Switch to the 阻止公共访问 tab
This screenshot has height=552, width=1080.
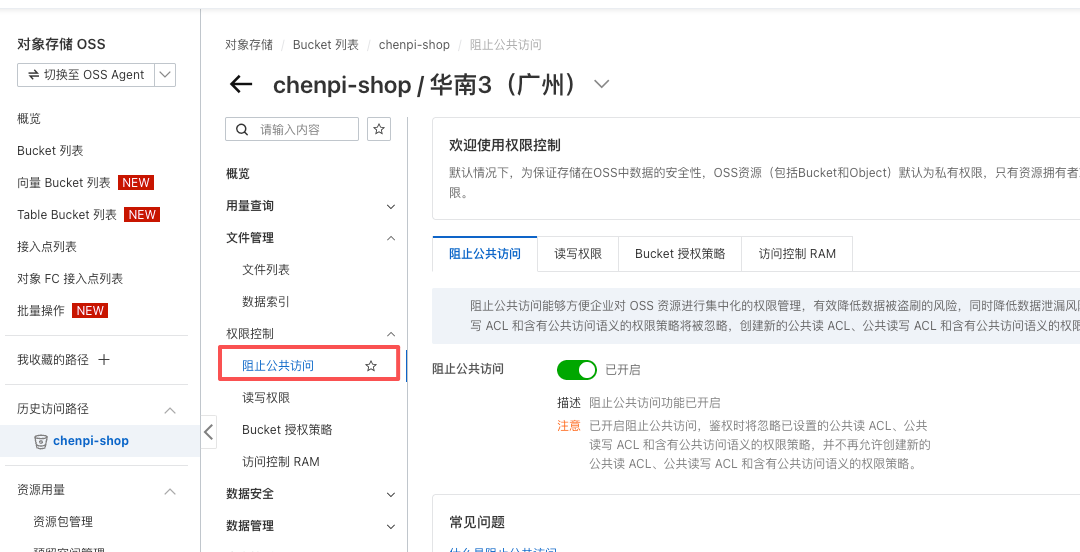[485, 254]
